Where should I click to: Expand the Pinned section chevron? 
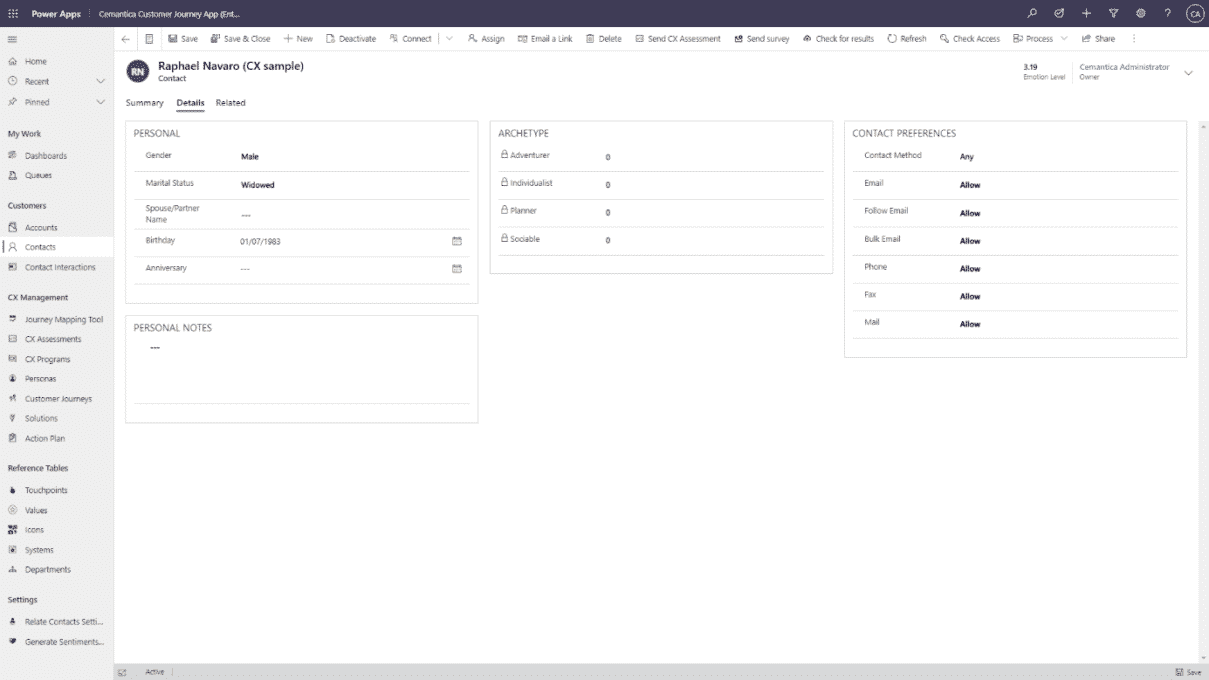point(100,102)
